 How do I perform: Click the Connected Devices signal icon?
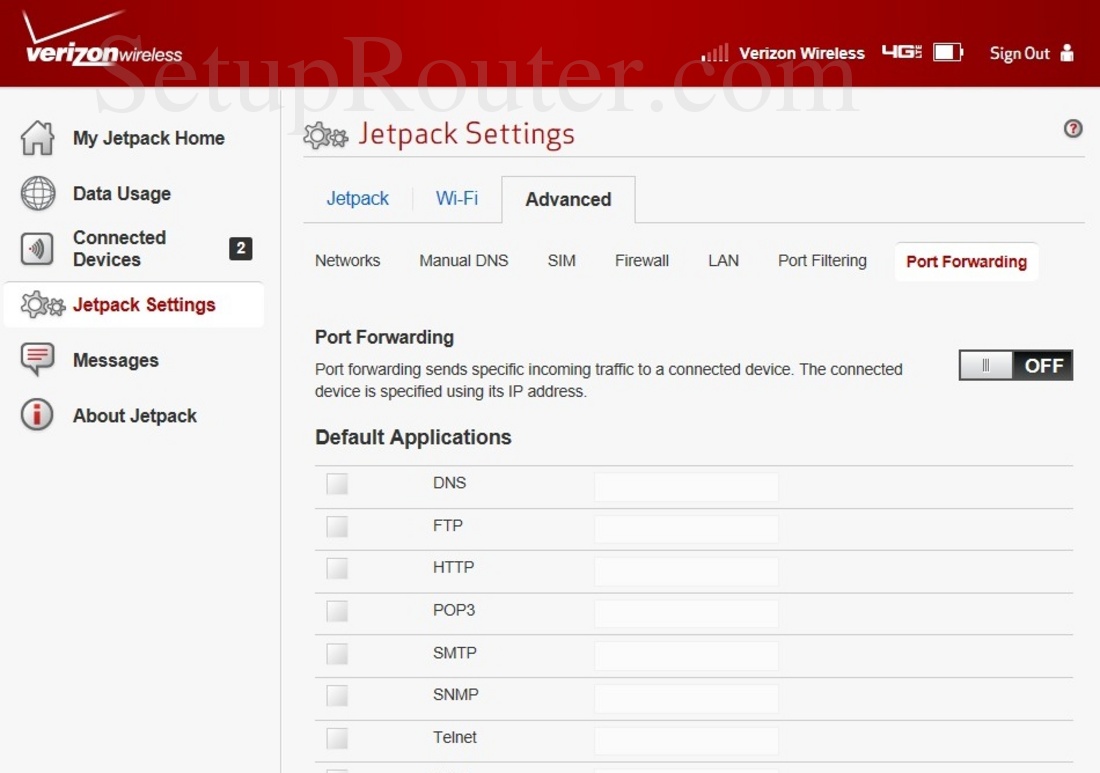coord(38,249)
